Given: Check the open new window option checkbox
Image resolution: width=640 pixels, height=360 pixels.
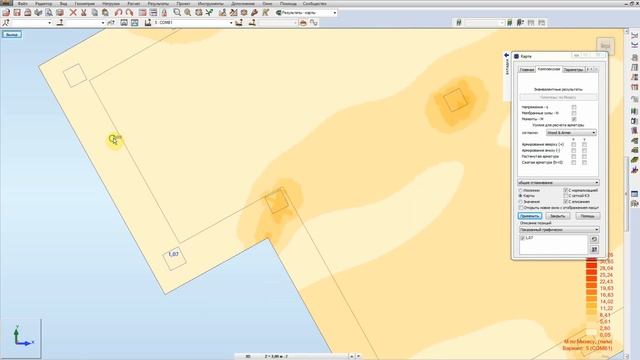Looking at the screenshot, I should click(x=521, y=207).
